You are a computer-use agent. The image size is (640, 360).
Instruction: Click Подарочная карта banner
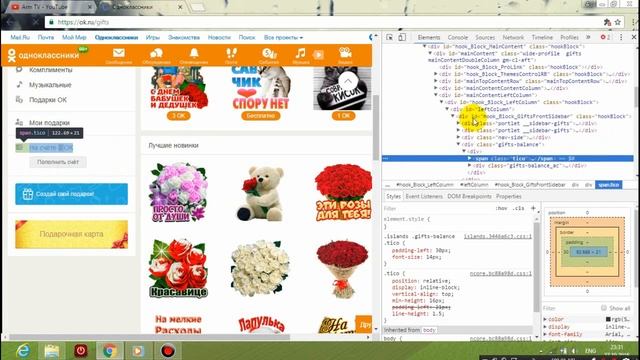pyautogui.click(x=71, y=234)
